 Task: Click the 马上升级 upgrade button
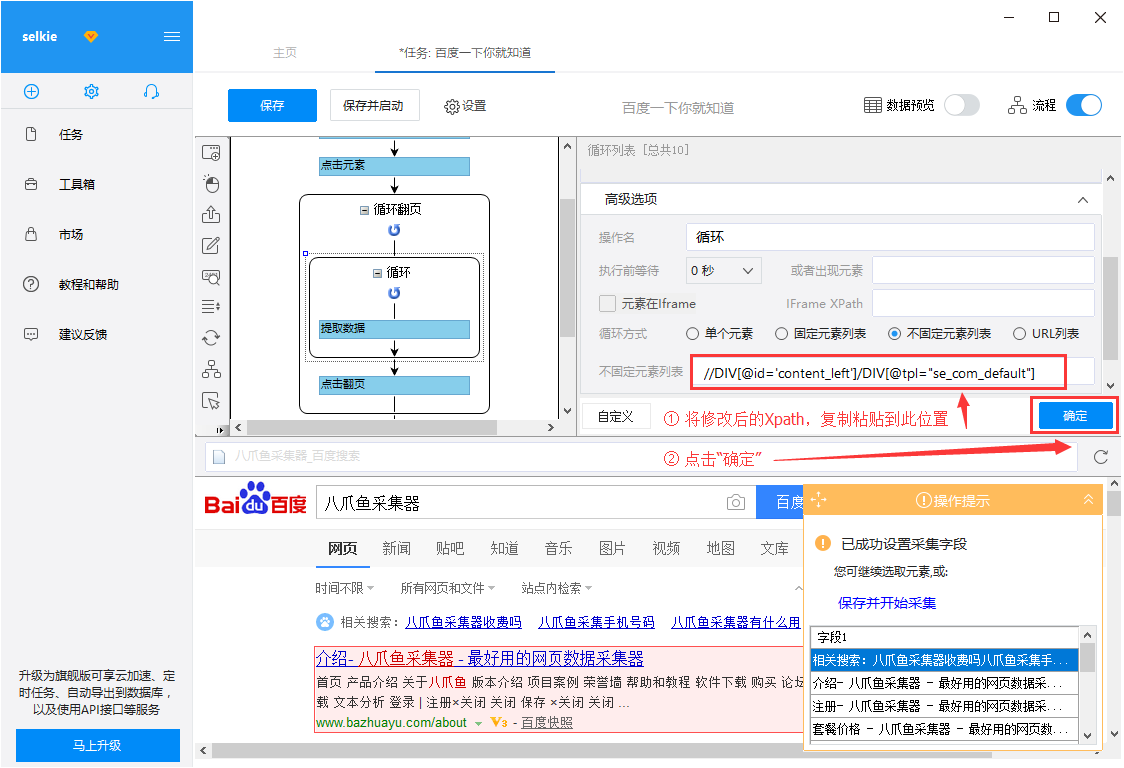(97, 745)
